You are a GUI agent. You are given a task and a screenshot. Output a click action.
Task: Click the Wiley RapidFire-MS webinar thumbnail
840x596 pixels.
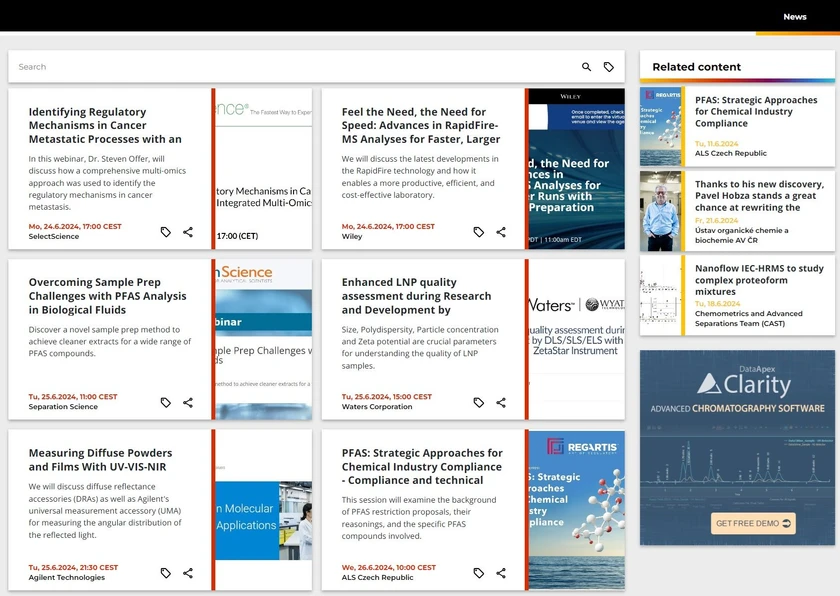[x=576, y=169]
